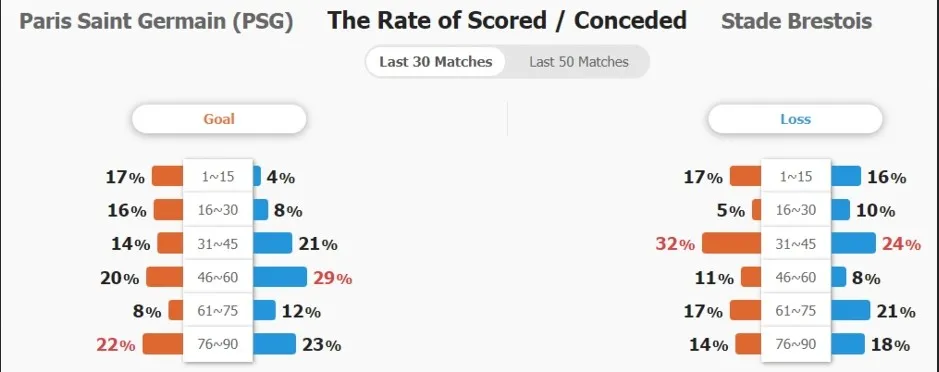Click the 20% orange bar in the Goal chart
Image resolution: width=939 pixels, height=372 pixels.
(x=165, y=277)
